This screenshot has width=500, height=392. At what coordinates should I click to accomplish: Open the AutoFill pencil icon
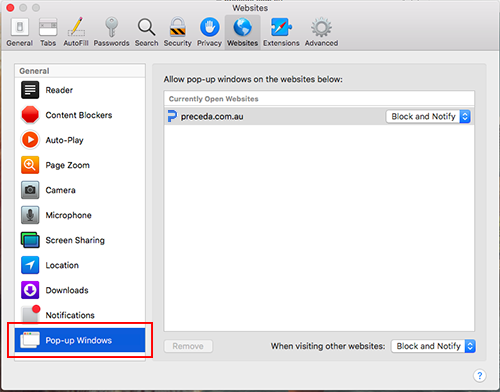point(76,27)
